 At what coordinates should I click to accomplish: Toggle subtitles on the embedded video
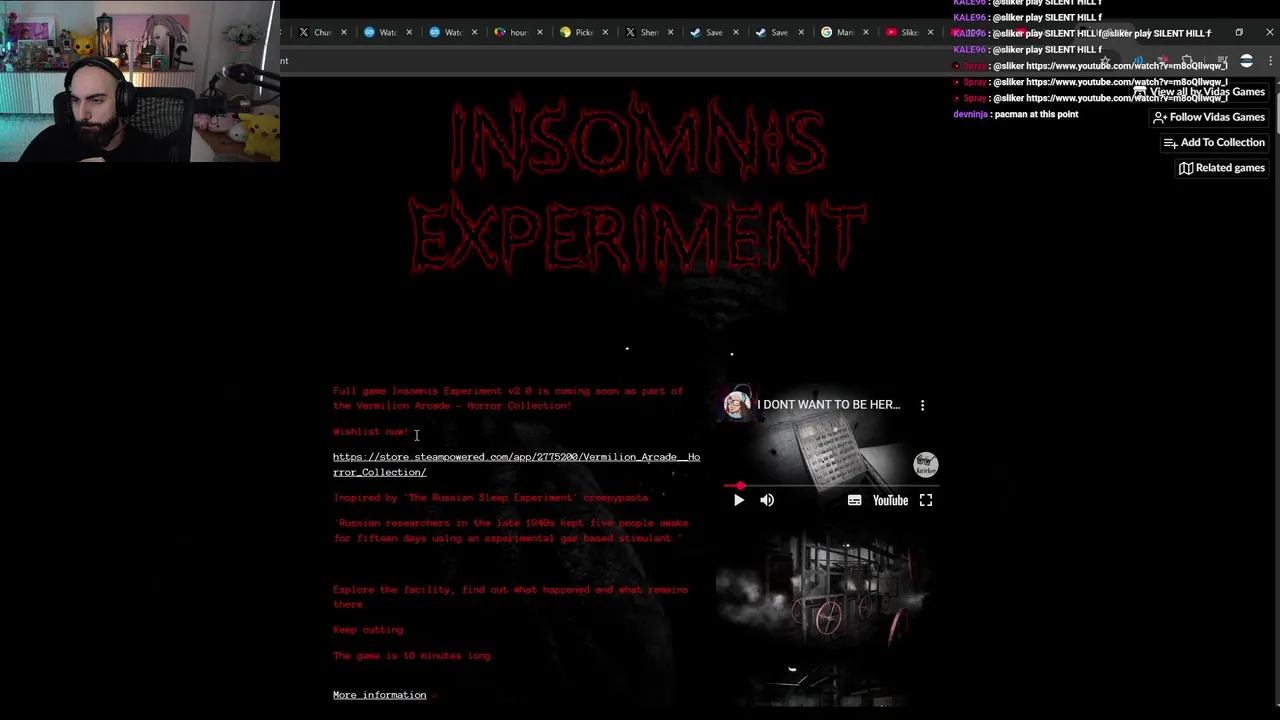click(x=854, y=500)
